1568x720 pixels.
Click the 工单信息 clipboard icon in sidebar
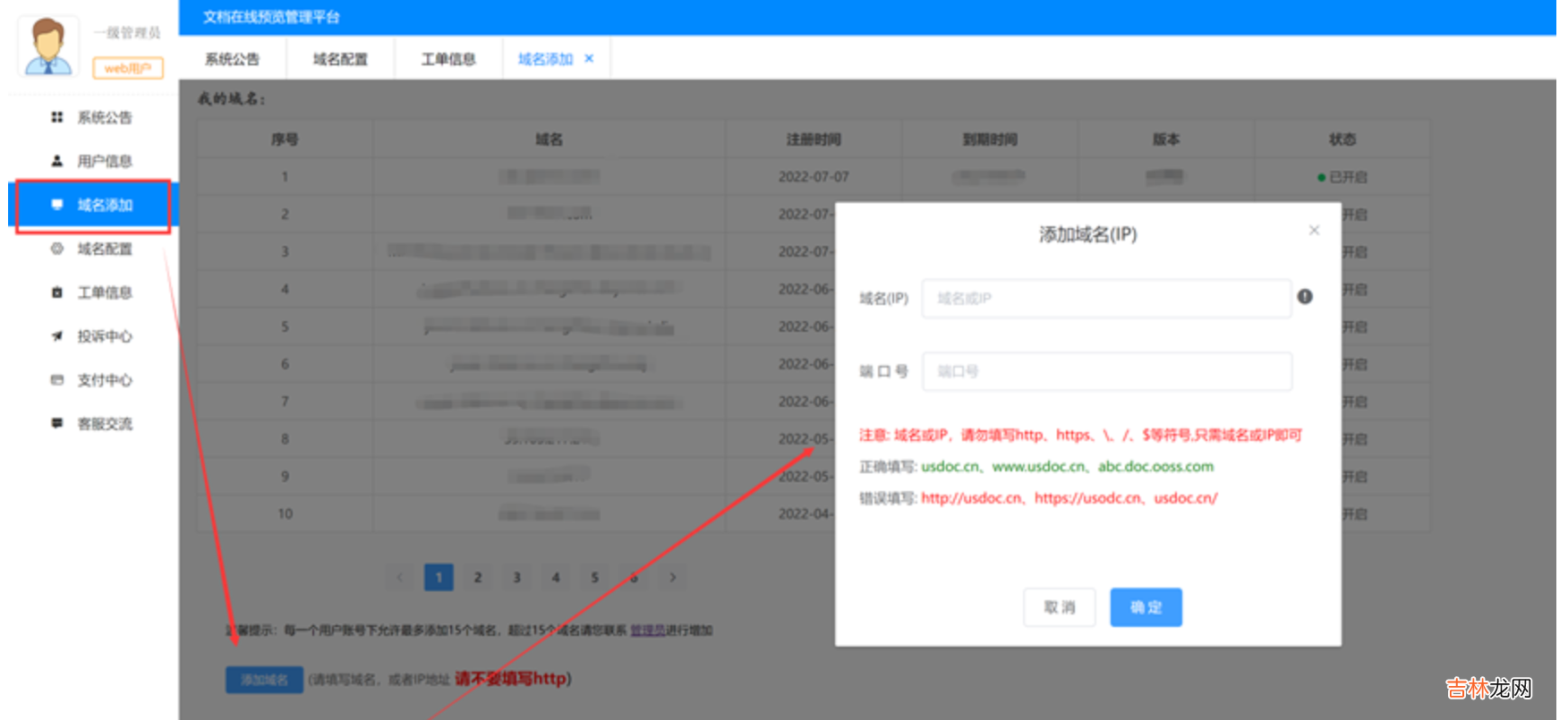(x=57, y=292)
